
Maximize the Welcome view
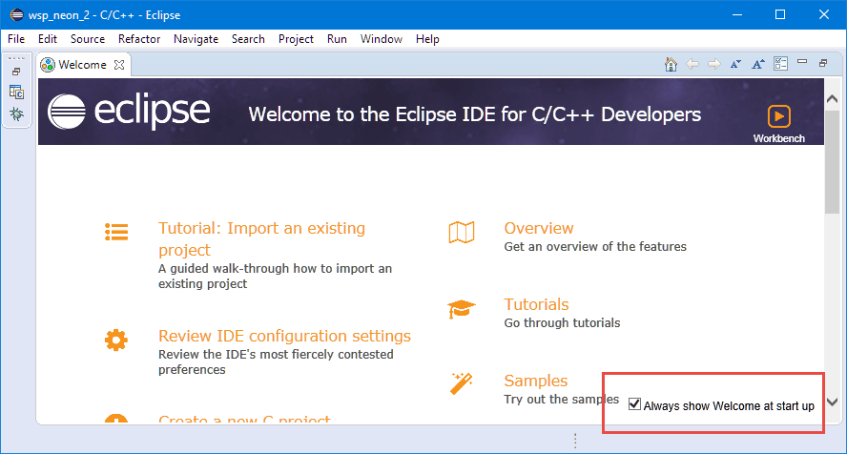point(823,63)
